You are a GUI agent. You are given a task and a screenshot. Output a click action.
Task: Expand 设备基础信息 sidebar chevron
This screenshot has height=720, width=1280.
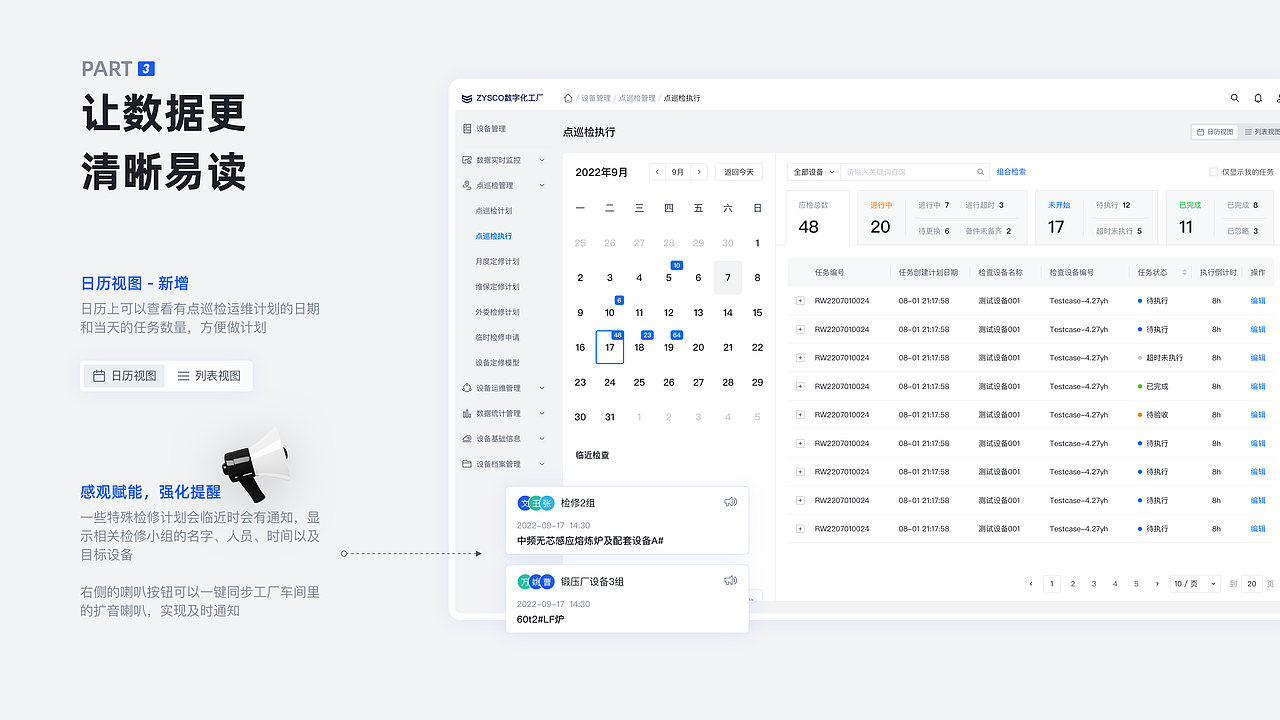pyautogui.click(x=542, y=438)
